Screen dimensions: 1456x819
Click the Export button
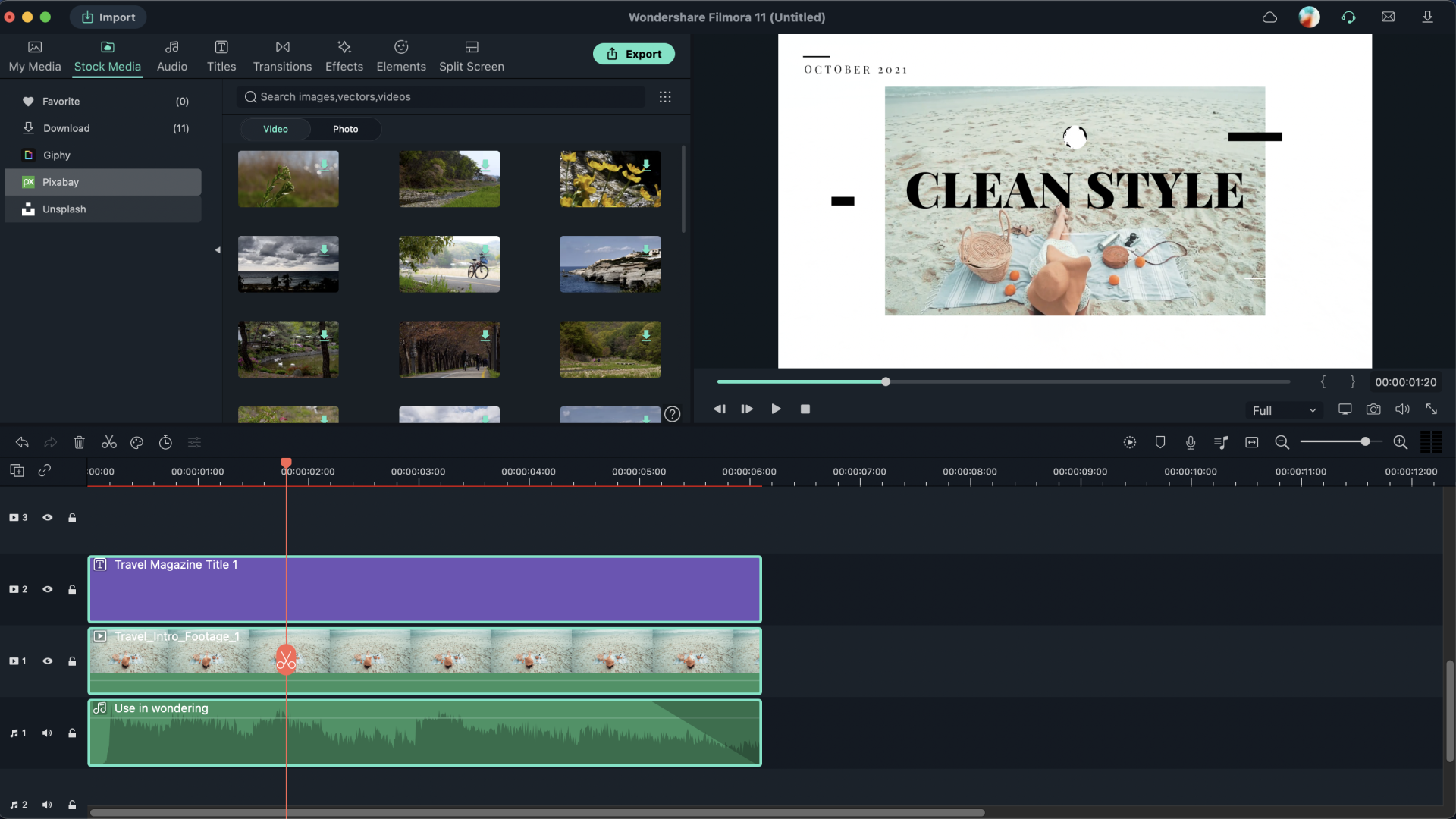pos(634,54)
